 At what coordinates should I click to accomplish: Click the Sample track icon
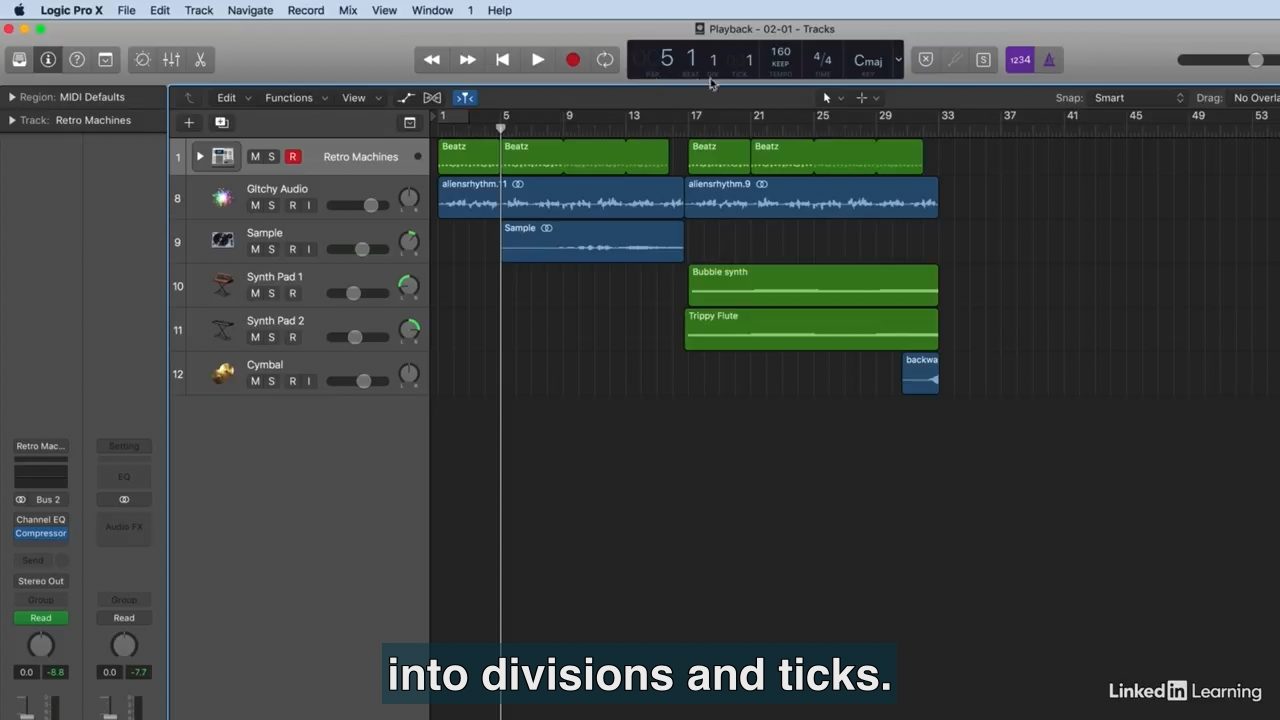(223, 241)
